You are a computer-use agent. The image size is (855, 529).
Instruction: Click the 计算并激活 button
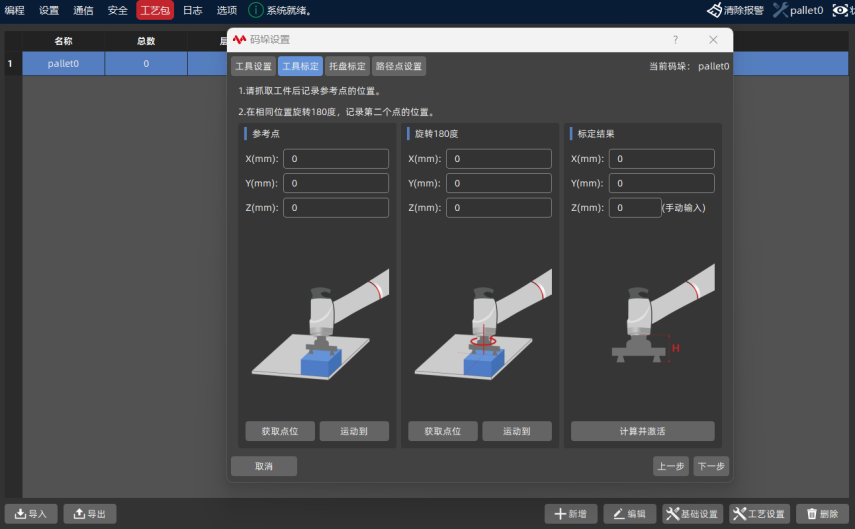pyautogui.click(x=643, y=431)
